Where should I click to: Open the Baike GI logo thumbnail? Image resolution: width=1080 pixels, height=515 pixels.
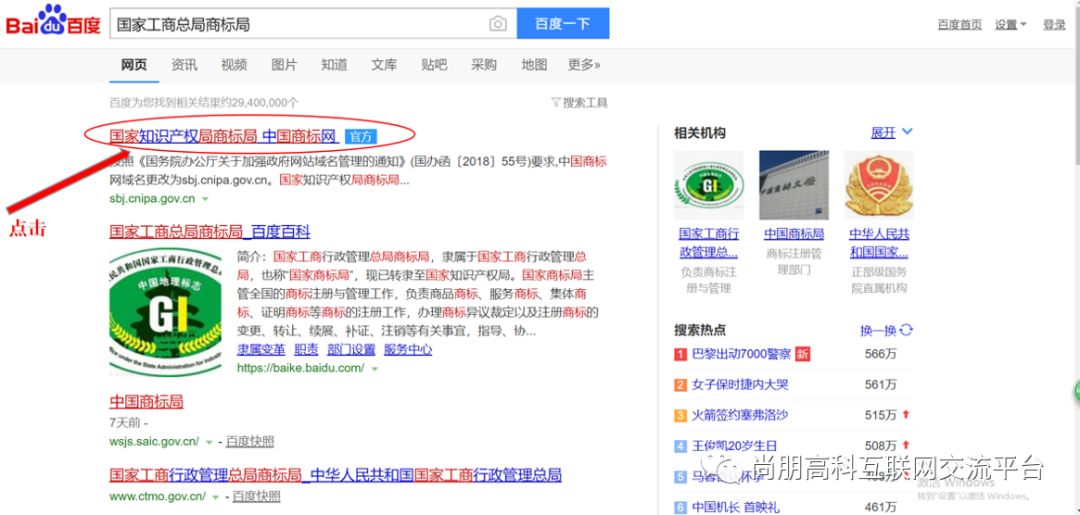pyautogui.click(x=165, y=312)
